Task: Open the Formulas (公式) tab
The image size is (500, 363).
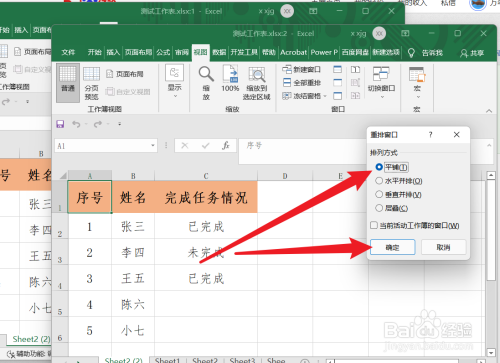Action: (x=163, y=52)
